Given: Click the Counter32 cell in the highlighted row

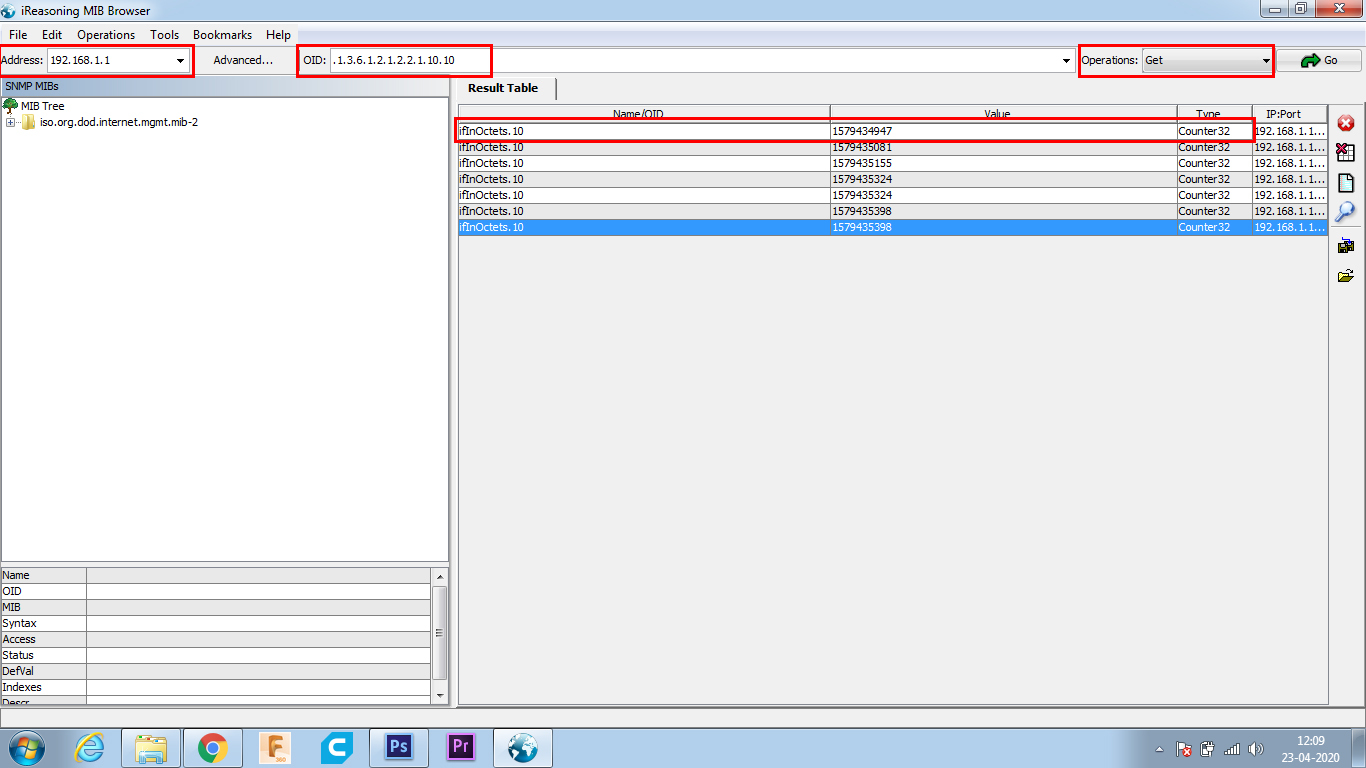Looking at the screenshot, I should coord(1214,227).
